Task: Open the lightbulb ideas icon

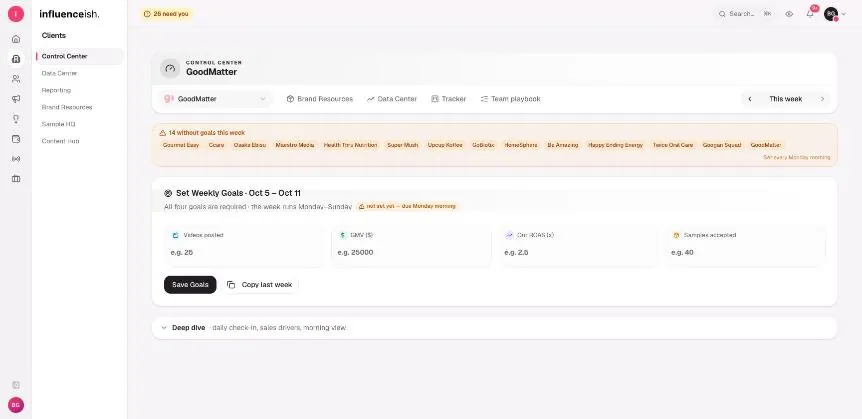Action: [x=16, y=119]
